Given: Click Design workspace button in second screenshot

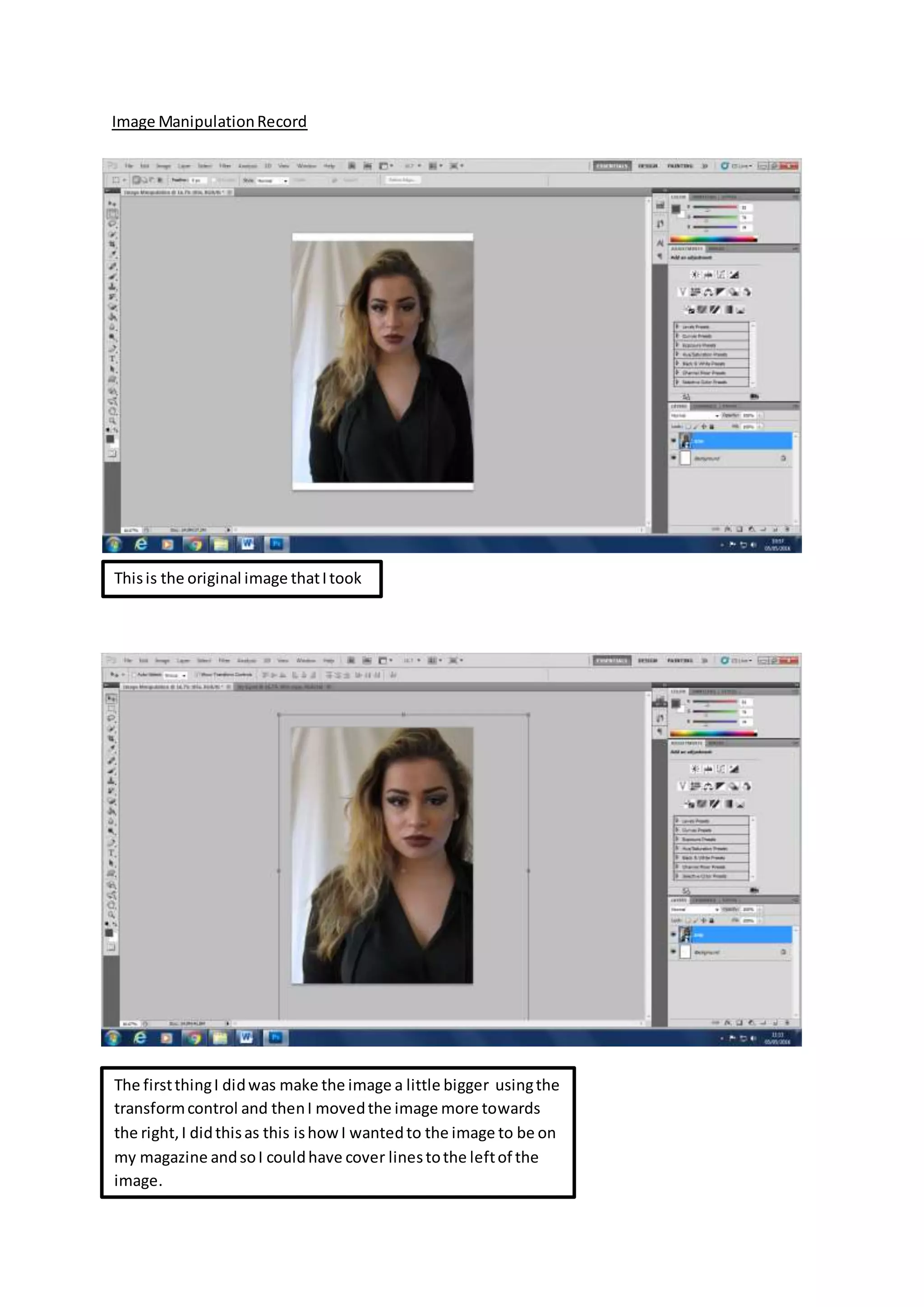Looking at the screenshot, I should click(x=647, y=660).
